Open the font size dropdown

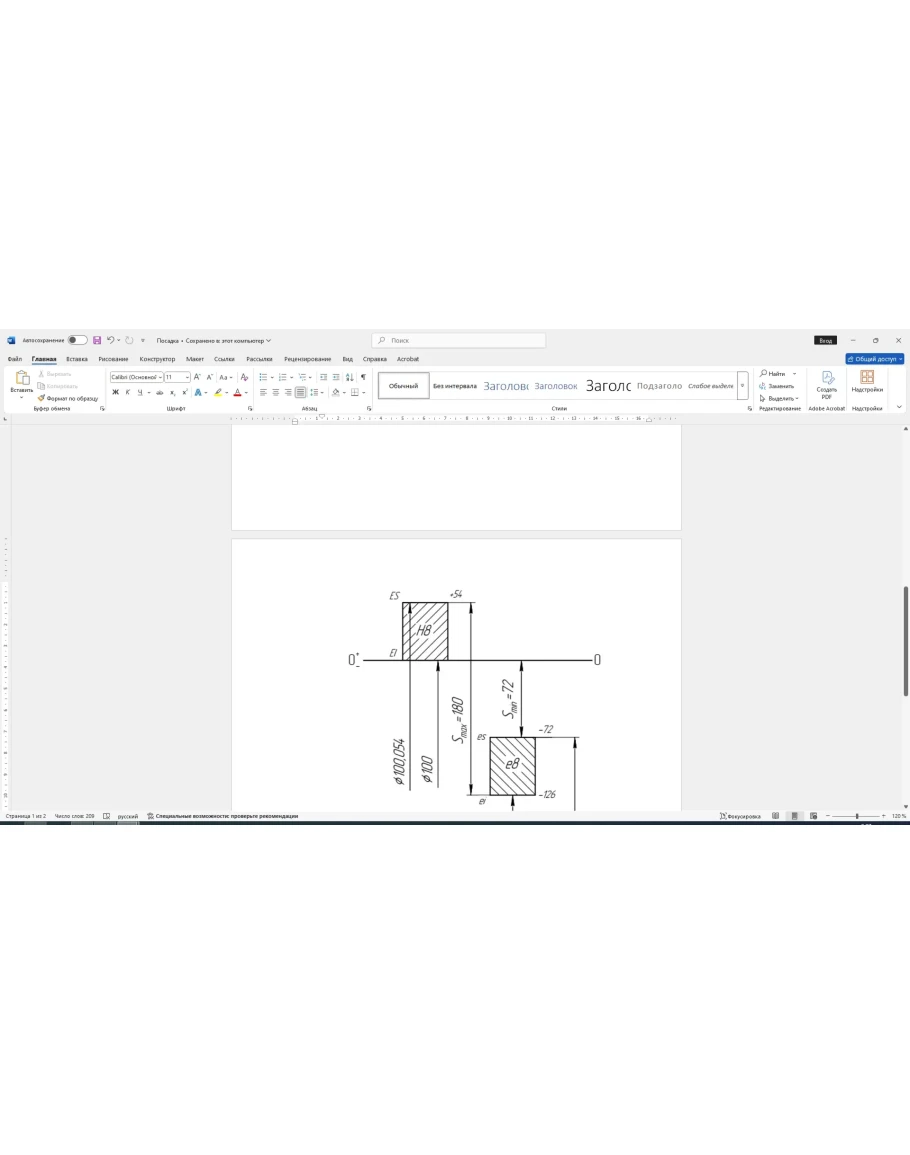click(x=176, y=377)
